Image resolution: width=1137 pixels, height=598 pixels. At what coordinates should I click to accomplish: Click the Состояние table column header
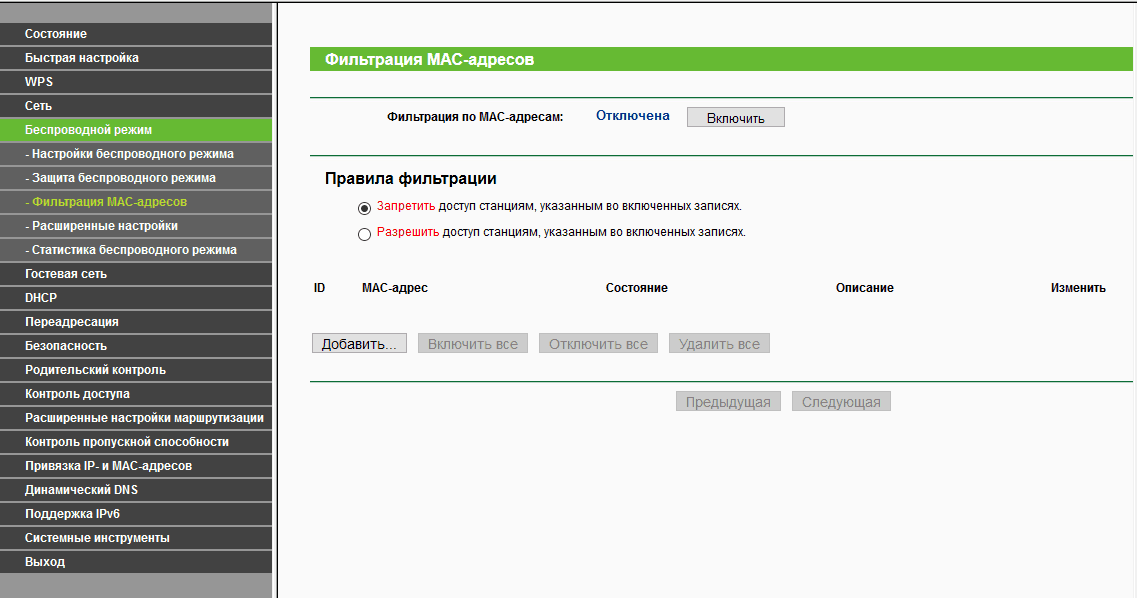coord(637,288)
